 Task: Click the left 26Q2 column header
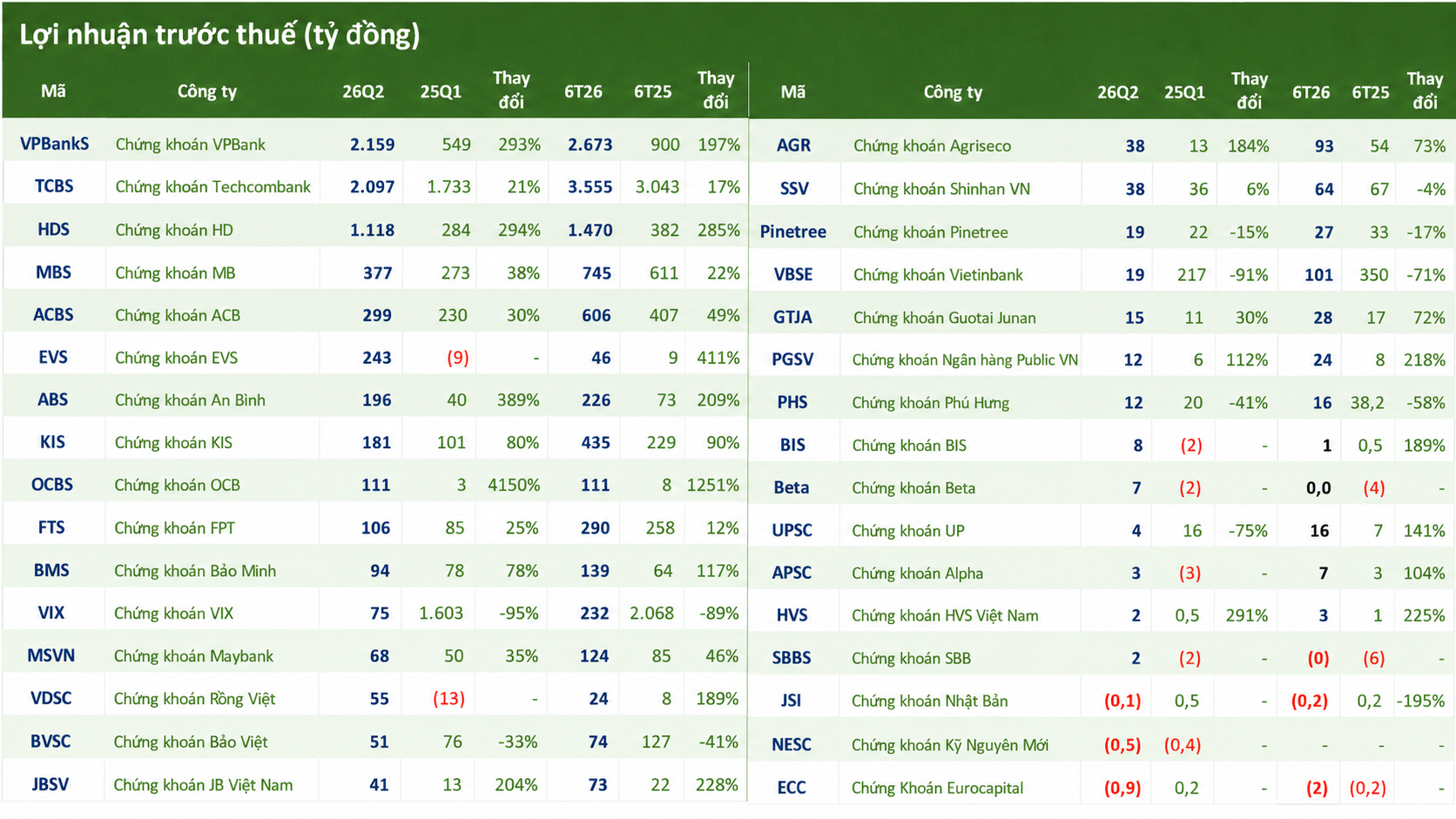[x=363, y=91]
